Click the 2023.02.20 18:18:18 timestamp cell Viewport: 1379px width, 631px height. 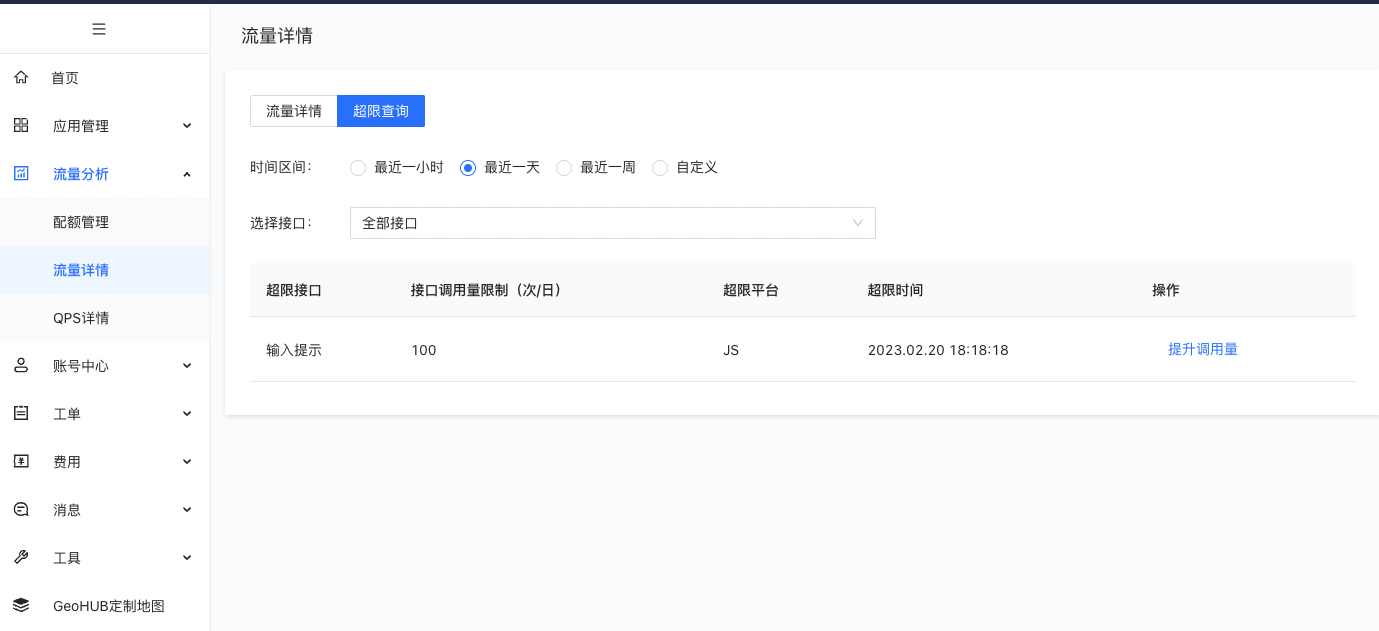point(938,350)
